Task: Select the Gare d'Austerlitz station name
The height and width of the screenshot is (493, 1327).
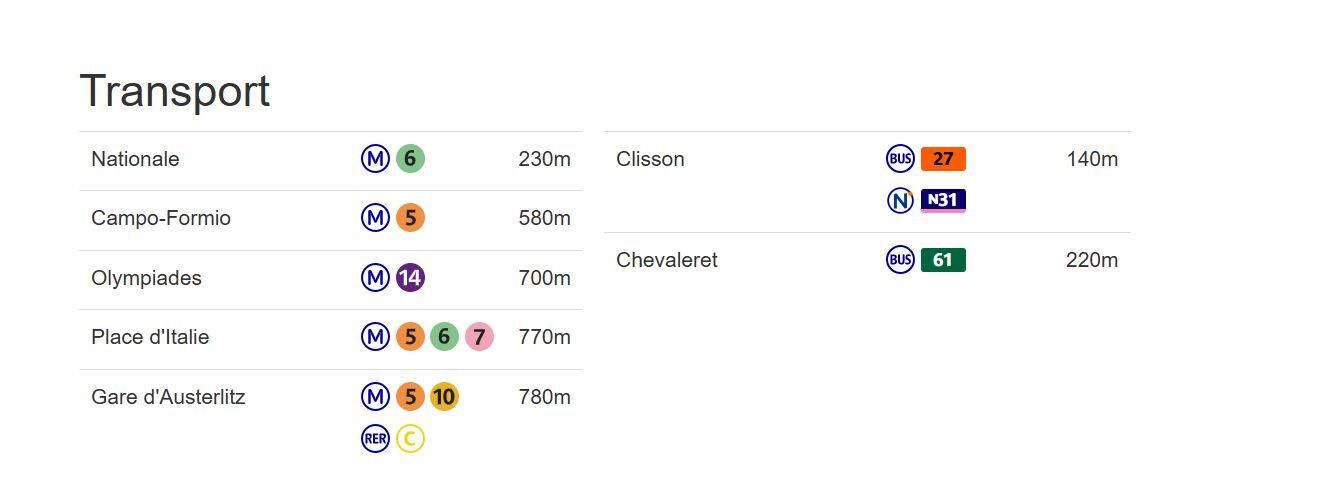Action: [168, 397]
